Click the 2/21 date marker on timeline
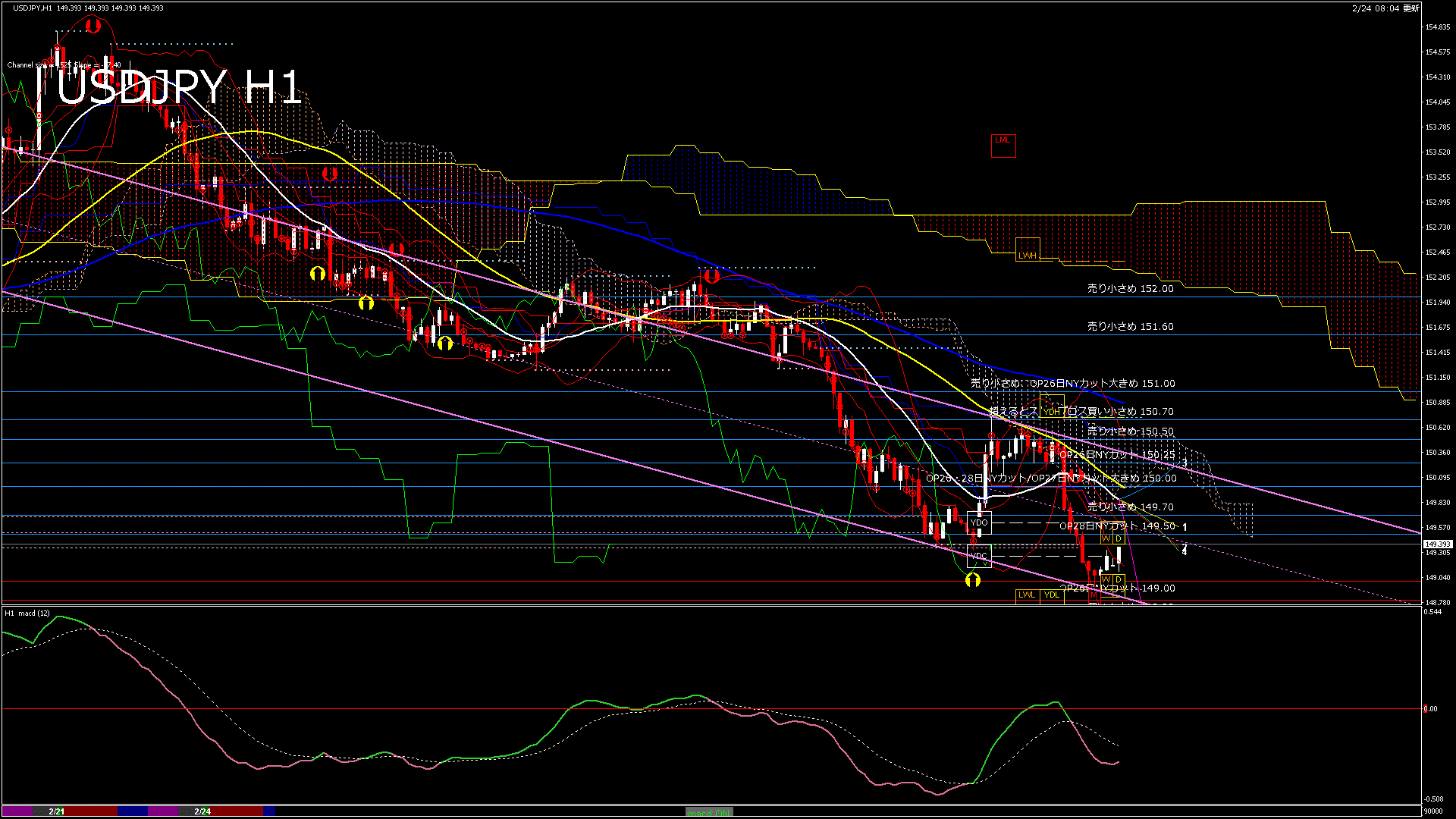Image resolution: width=1456 pixels, height=819 pixels. pos(57,811)
